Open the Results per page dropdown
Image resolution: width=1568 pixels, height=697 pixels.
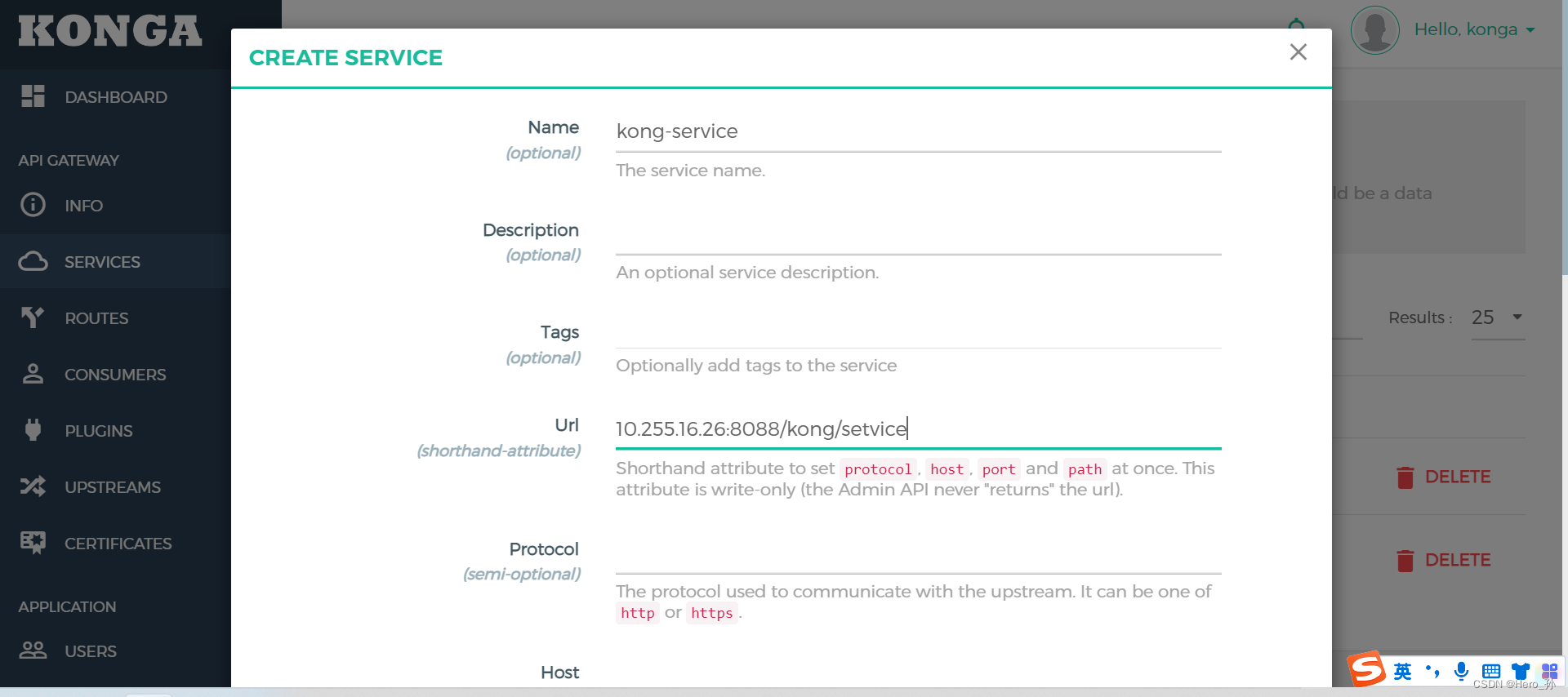(x=1497, y=317)
